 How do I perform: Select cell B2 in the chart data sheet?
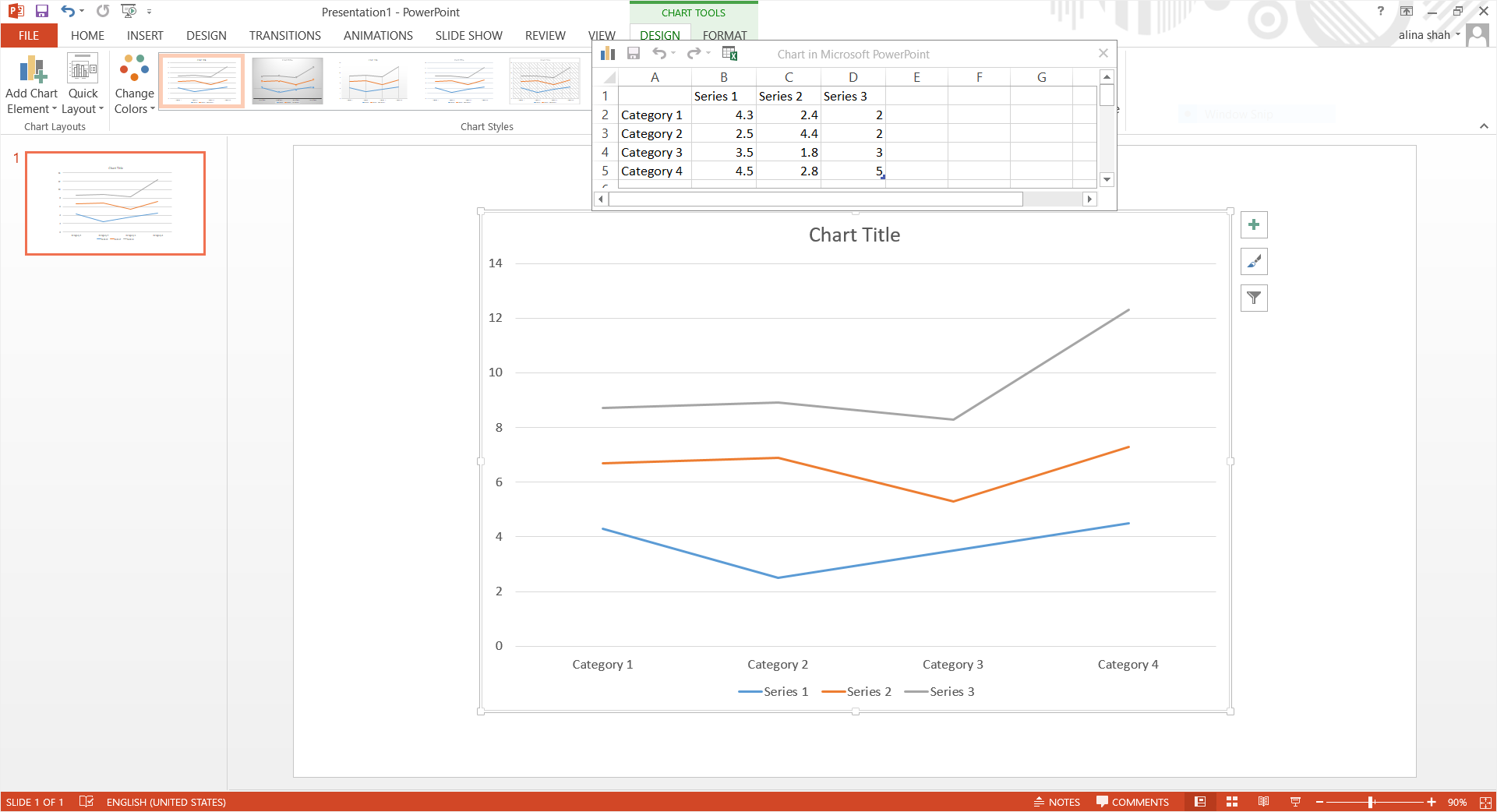tap(723, 115)
